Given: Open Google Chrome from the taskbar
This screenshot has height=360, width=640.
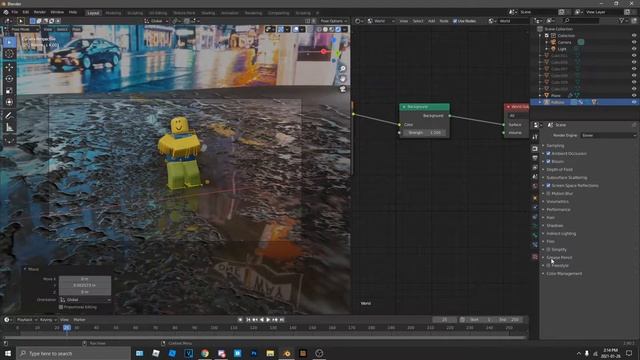Looking at the screenshot, I should (x=205, y=353).
